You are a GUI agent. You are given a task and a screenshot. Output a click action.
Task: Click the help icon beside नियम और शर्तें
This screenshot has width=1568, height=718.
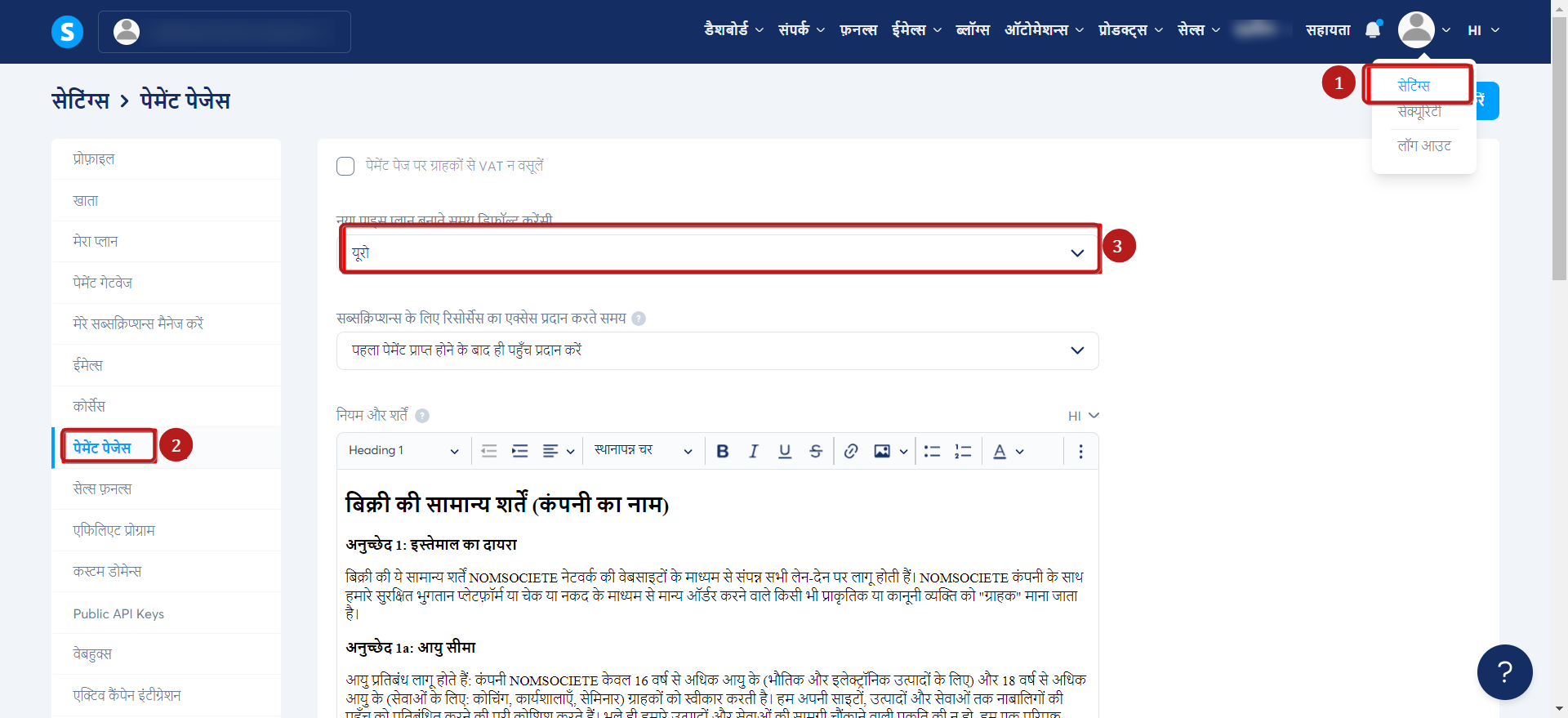(422, 416)
